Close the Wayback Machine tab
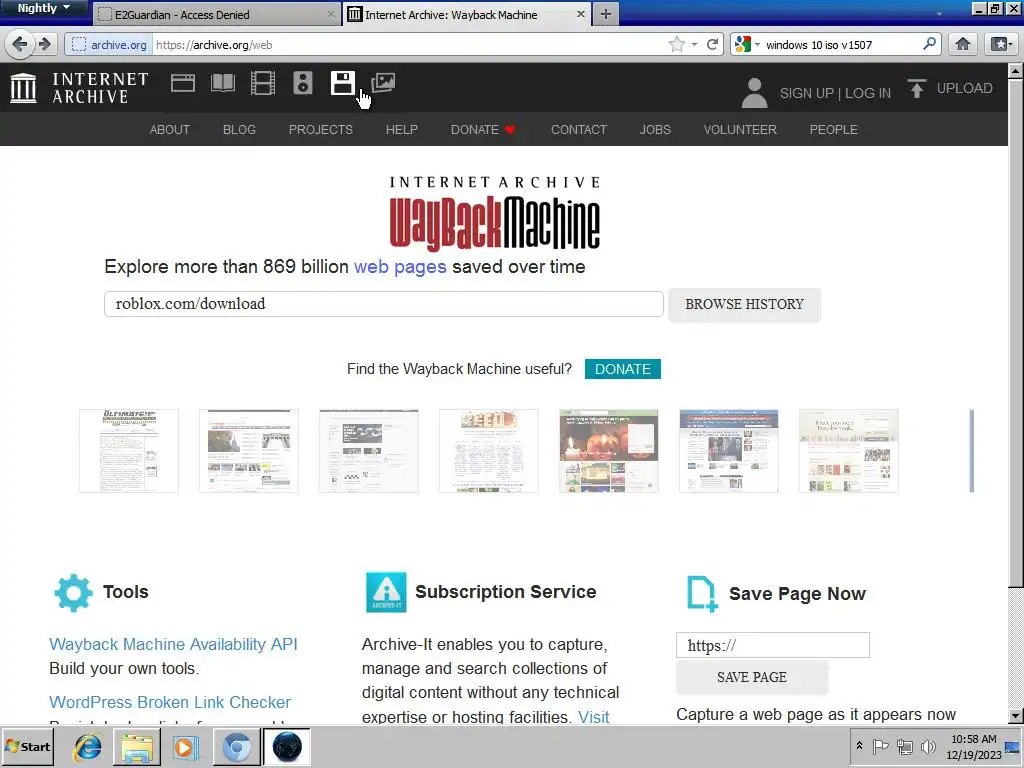 click(581, 14)
